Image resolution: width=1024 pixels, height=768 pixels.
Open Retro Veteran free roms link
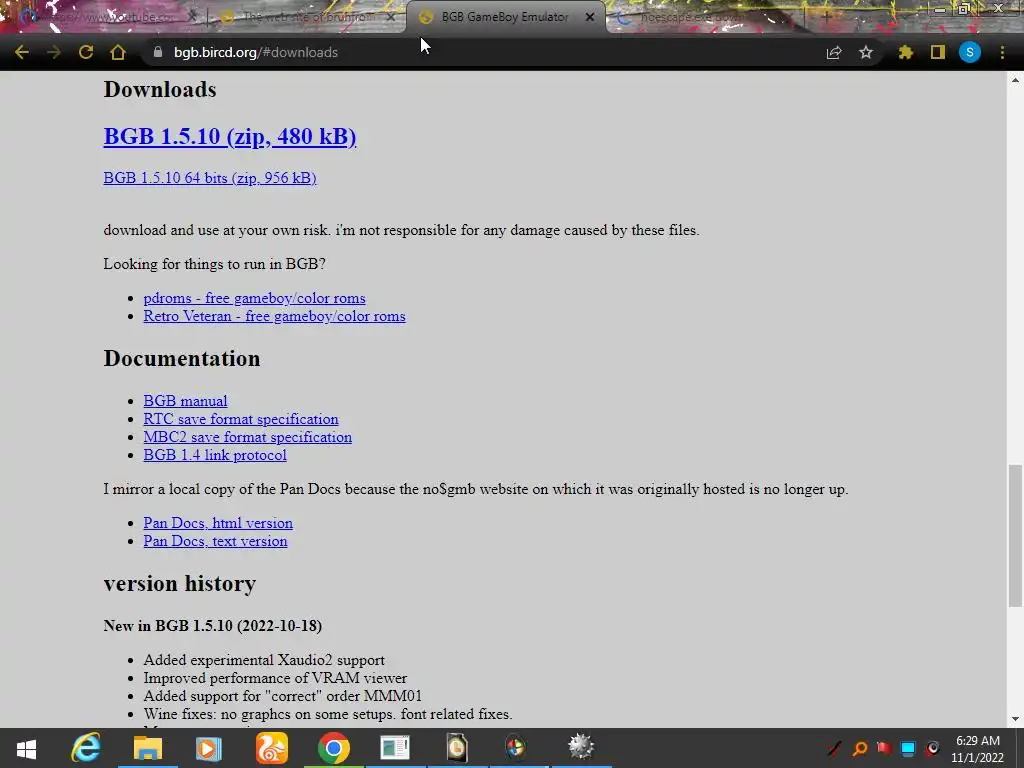tap(274, 316)
